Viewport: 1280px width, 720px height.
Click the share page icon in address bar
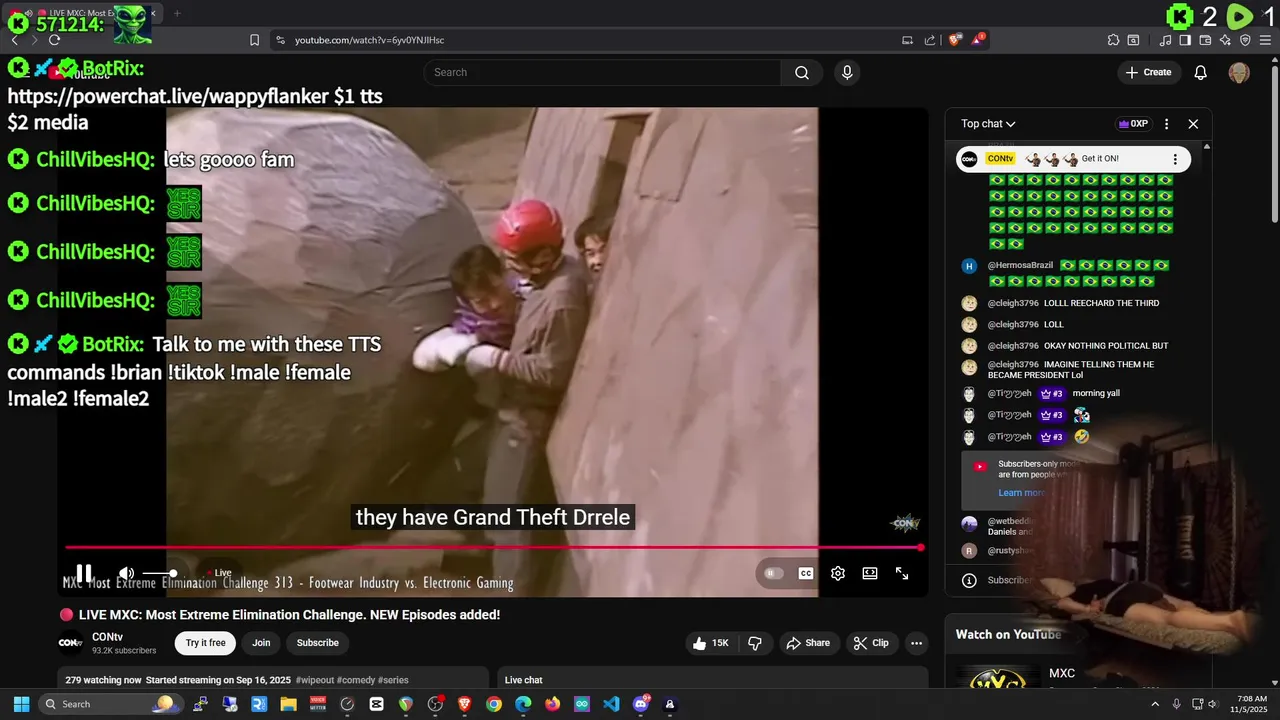[x=930, y=40]
